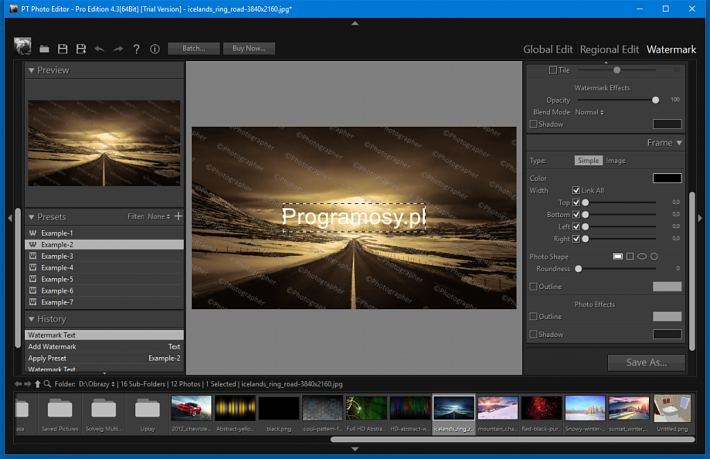Image resolution: width=710 pixels, height=459 pixels.
Task: Show the info circle icon
Action: [155, 49]
